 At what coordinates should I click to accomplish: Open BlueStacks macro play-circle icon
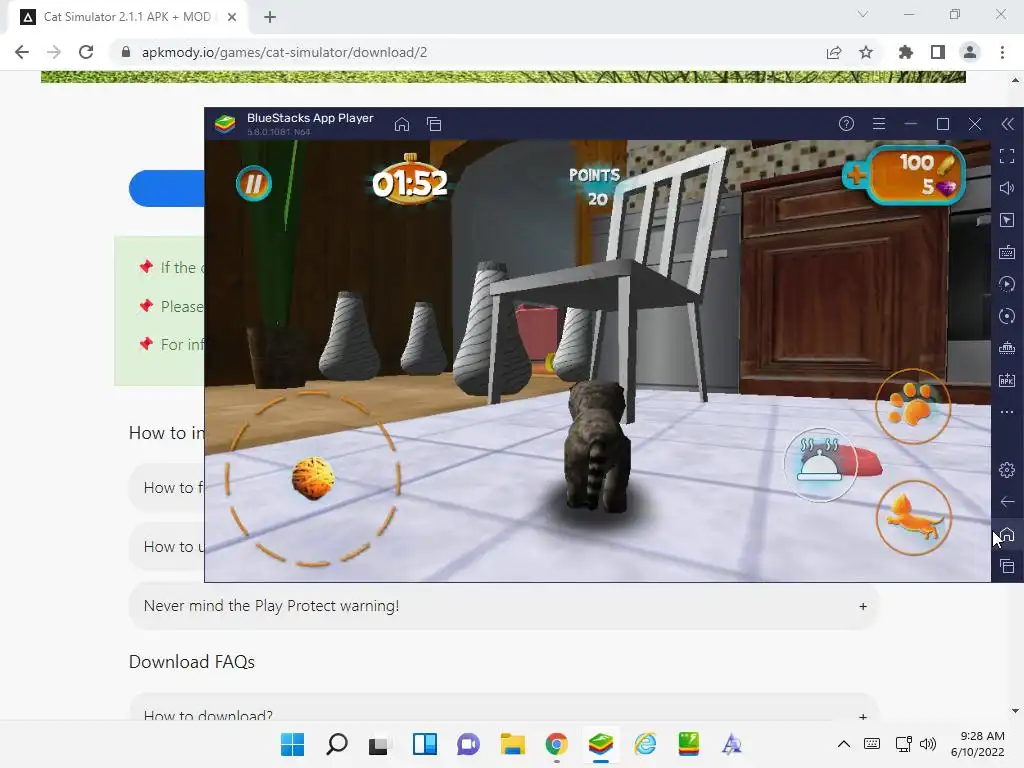(1007, 284)
